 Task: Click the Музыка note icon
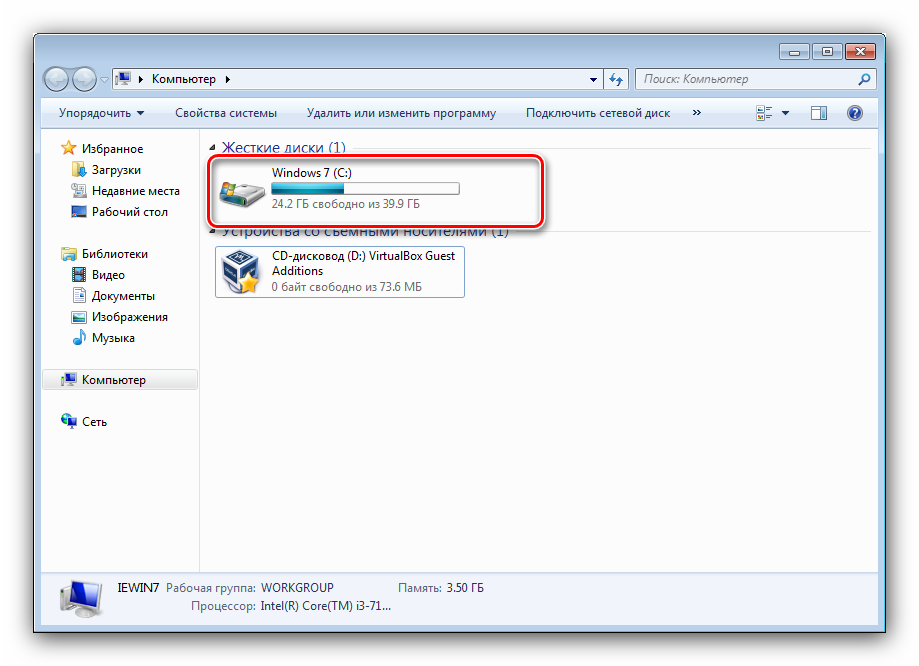(x=79, y=338)
